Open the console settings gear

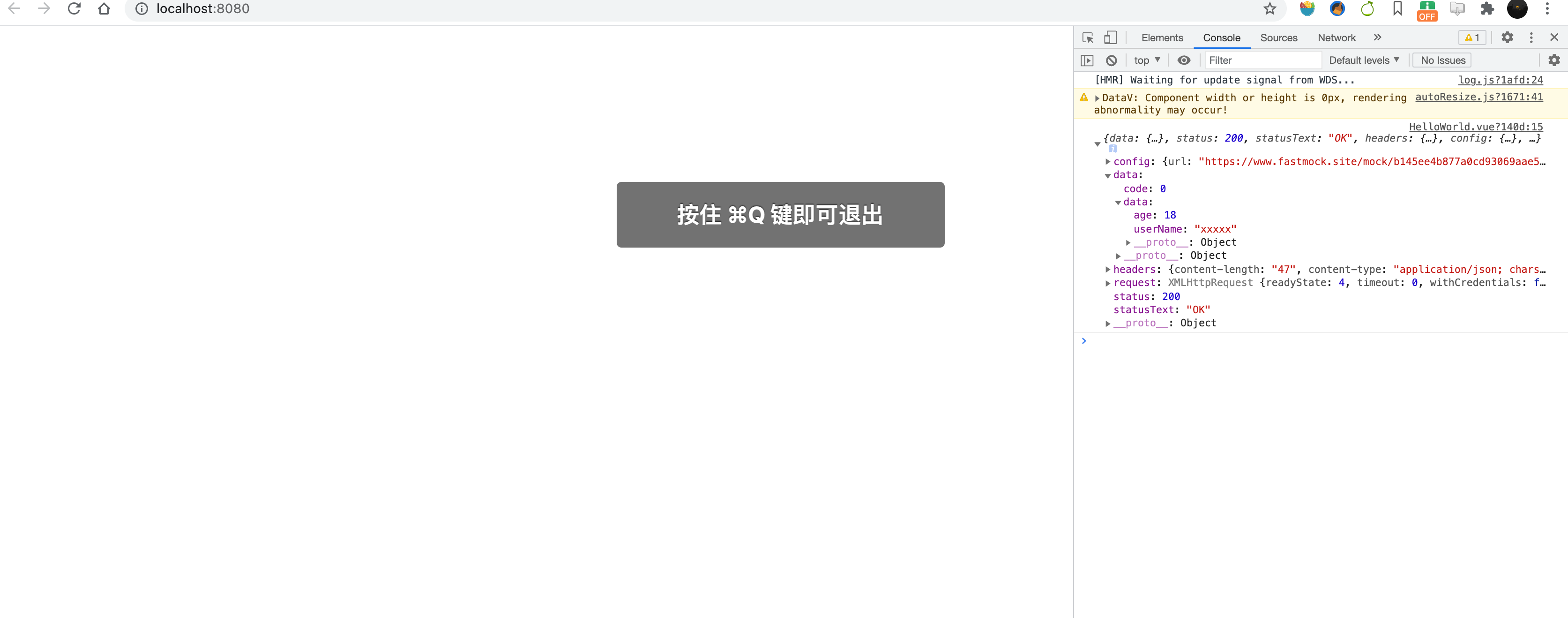(1554, 60)
